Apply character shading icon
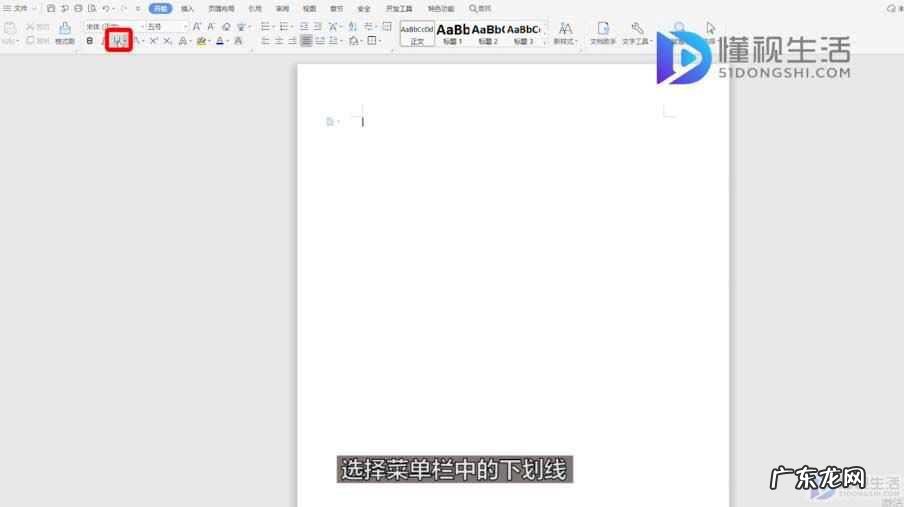 click(238, 41)
